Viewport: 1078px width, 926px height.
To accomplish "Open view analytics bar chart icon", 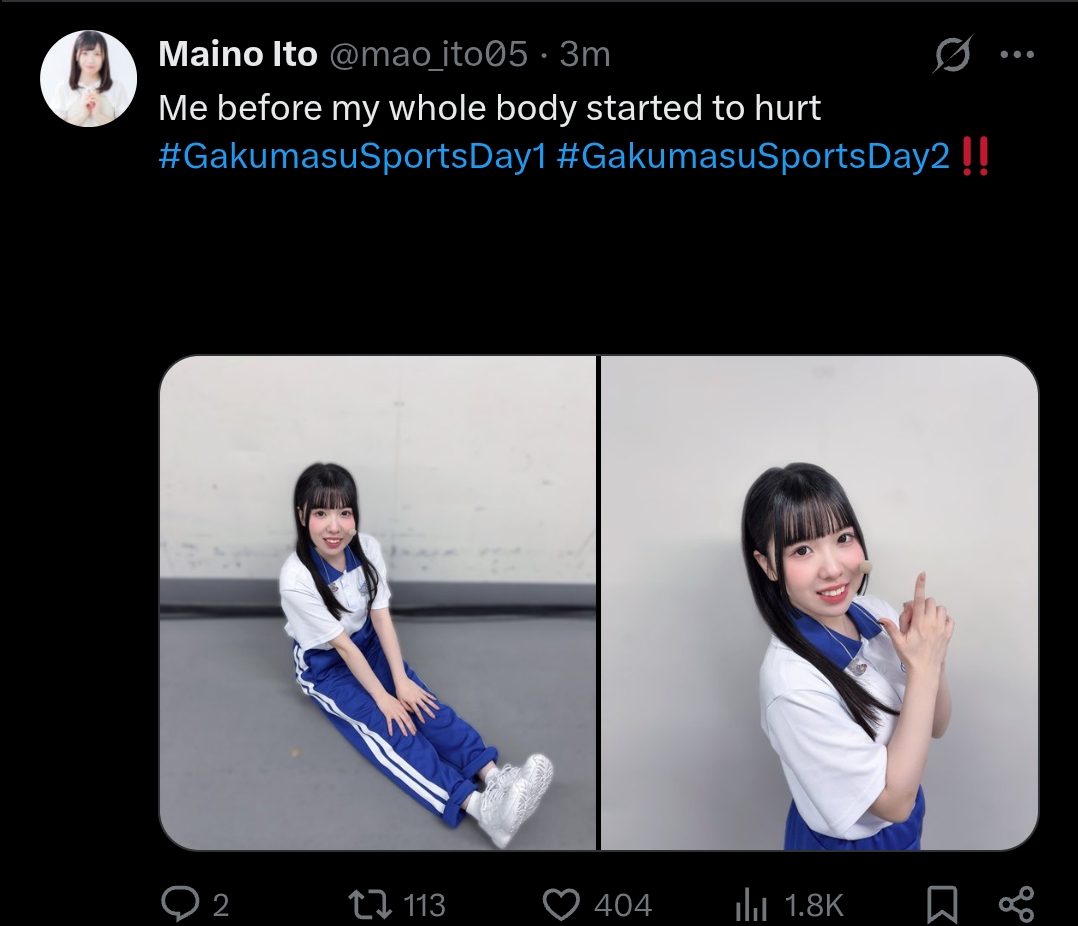I will (x=751, y=905).
